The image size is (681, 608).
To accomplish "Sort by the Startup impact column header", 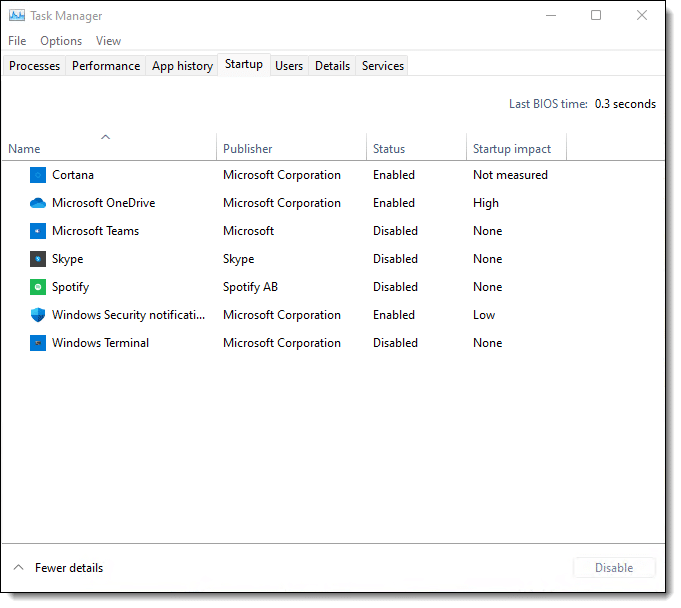I will pos(516,147).
